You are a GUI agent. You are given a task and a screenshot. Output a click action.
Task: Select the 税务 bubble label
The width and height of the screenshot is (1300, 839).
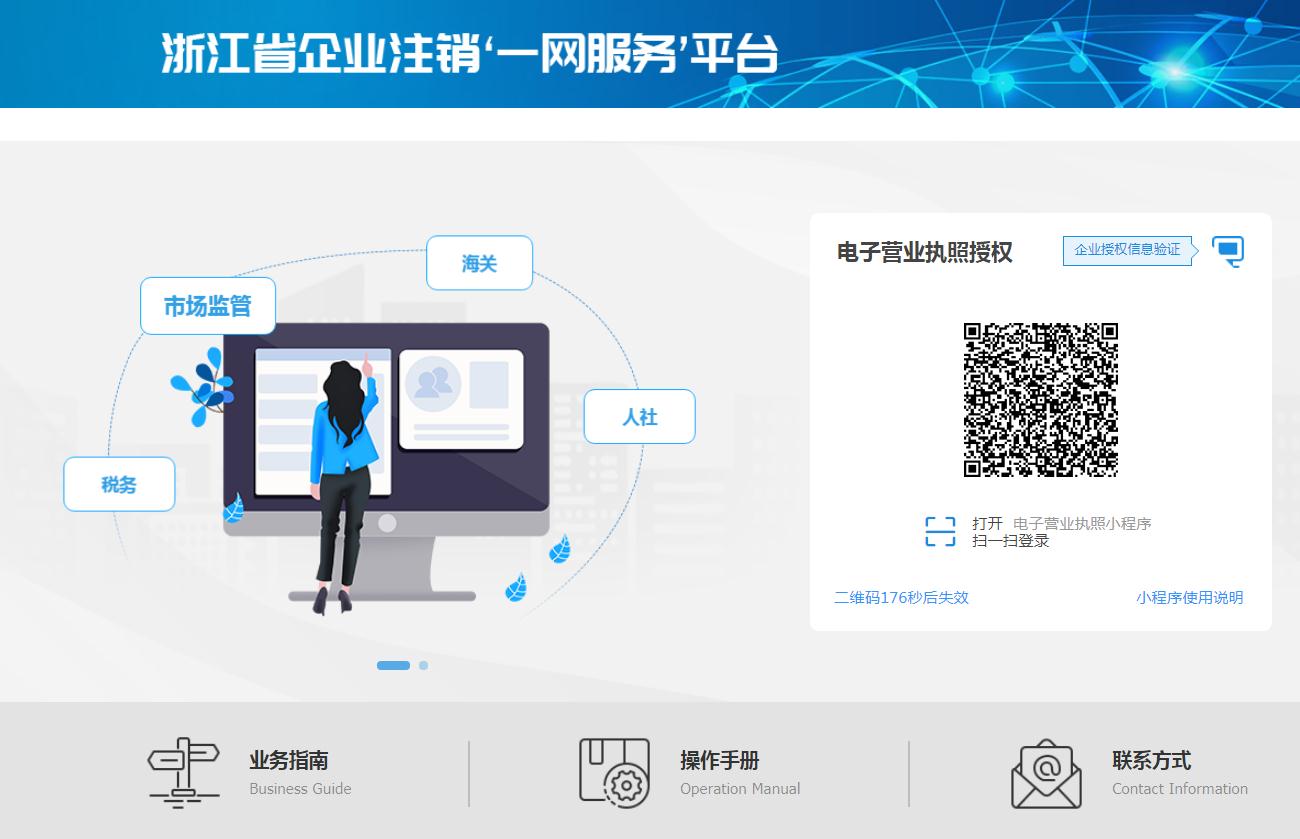119,485
